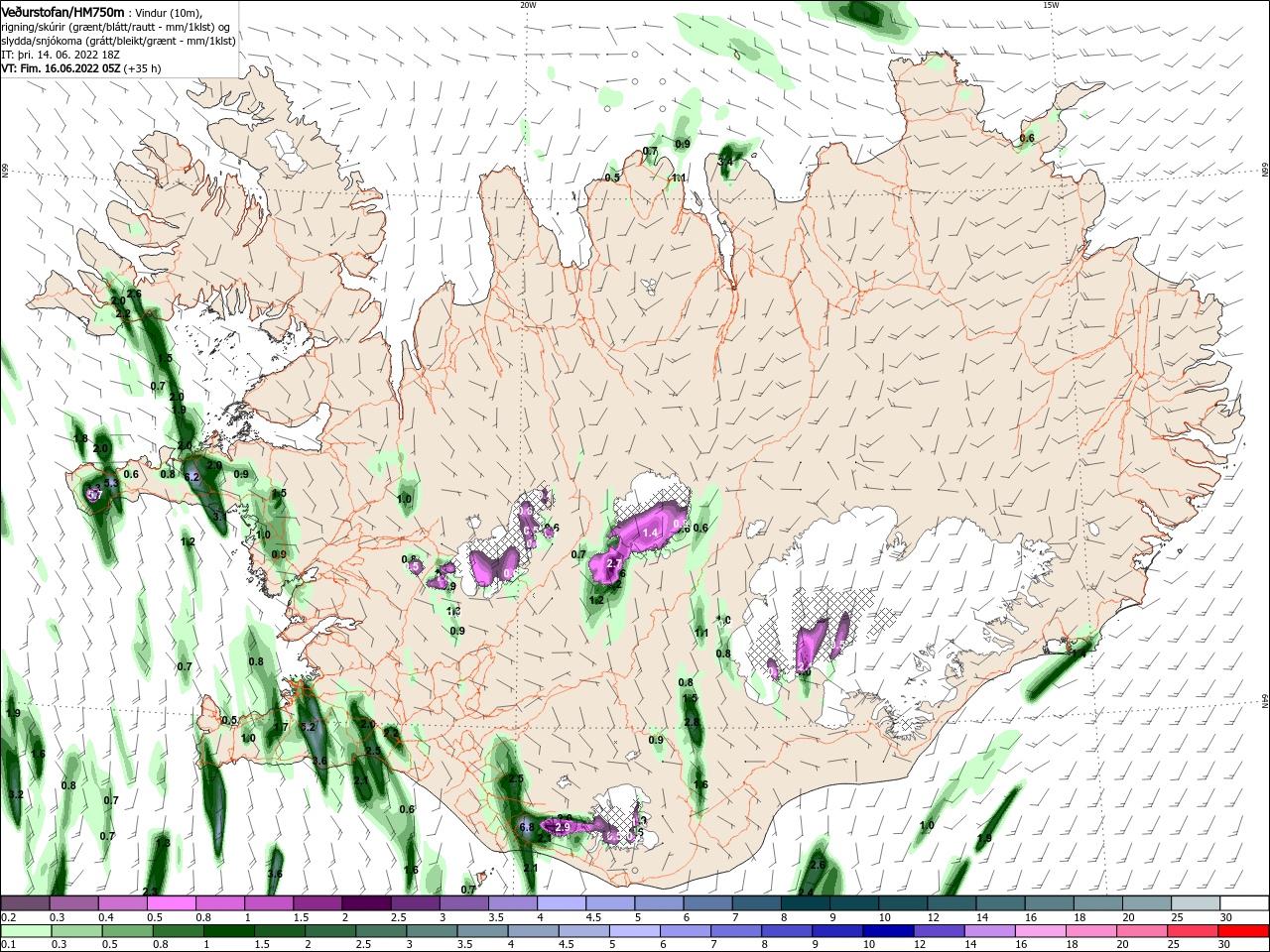1270x952 pixels.
Task: Click the slydda/snjókoma description line in the header
Action: pyautogui.click(x=118, y=41)
